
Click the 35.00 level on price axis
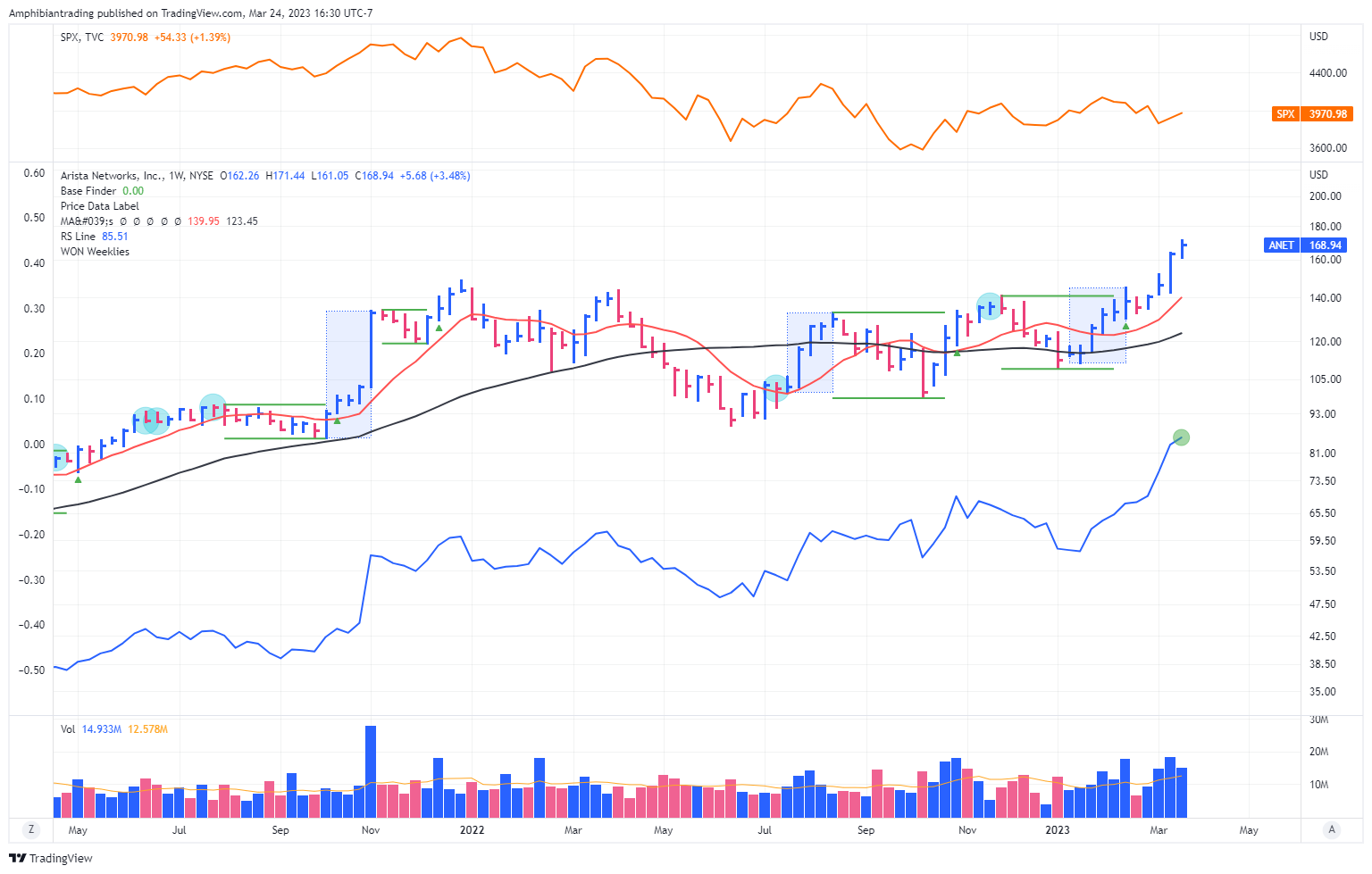[x=1323, y=692]
